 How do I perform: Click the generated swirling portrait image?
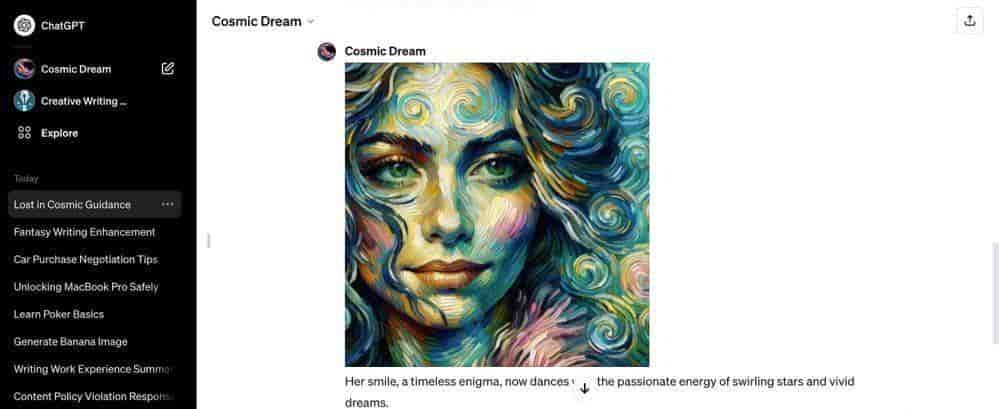coord(497,215)
